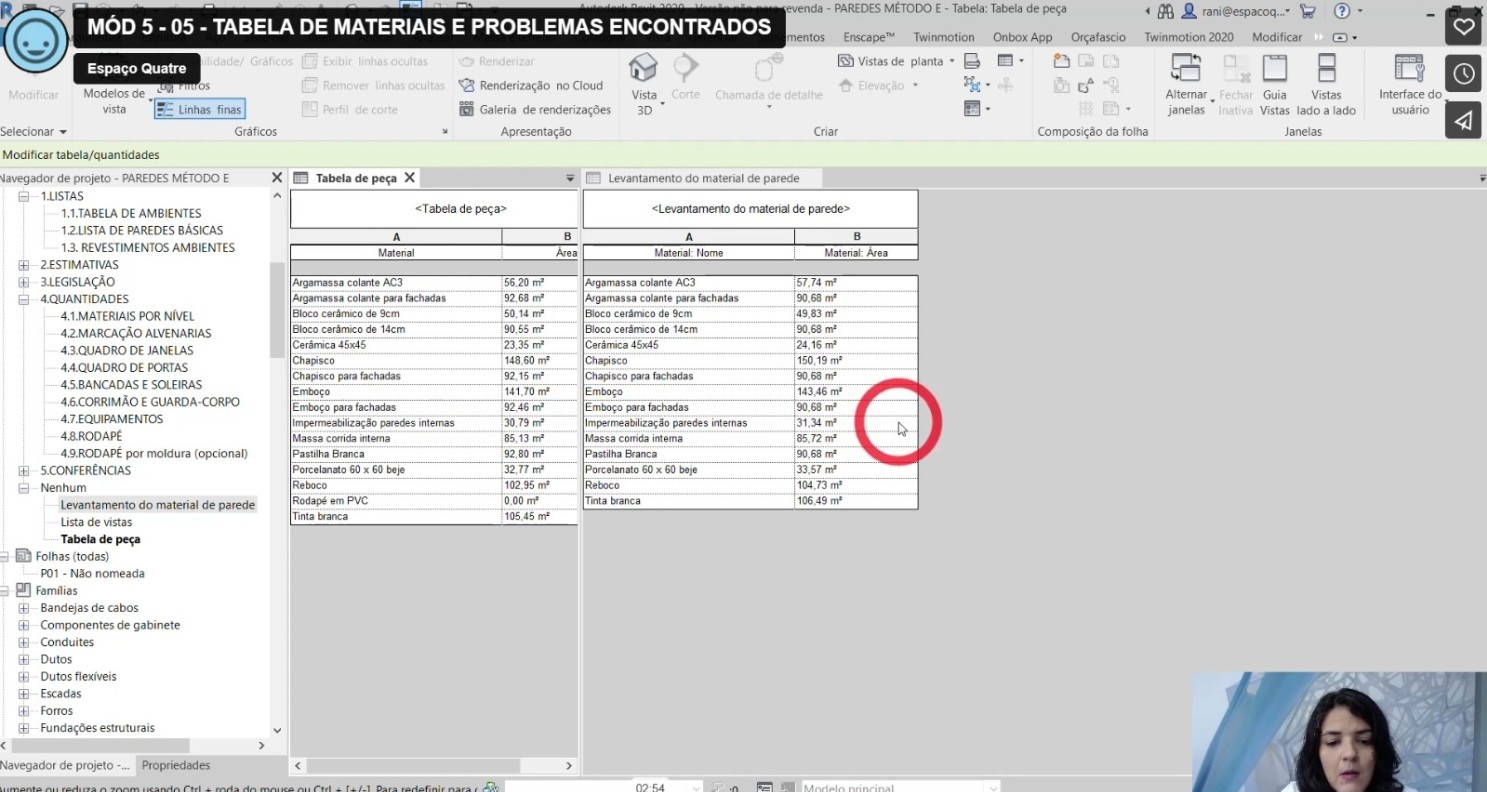Collapse the 4.QUANTIDADES tree node
Image resolution: width=1487 pixels, height=792 pixels.
tap(24, 299)
